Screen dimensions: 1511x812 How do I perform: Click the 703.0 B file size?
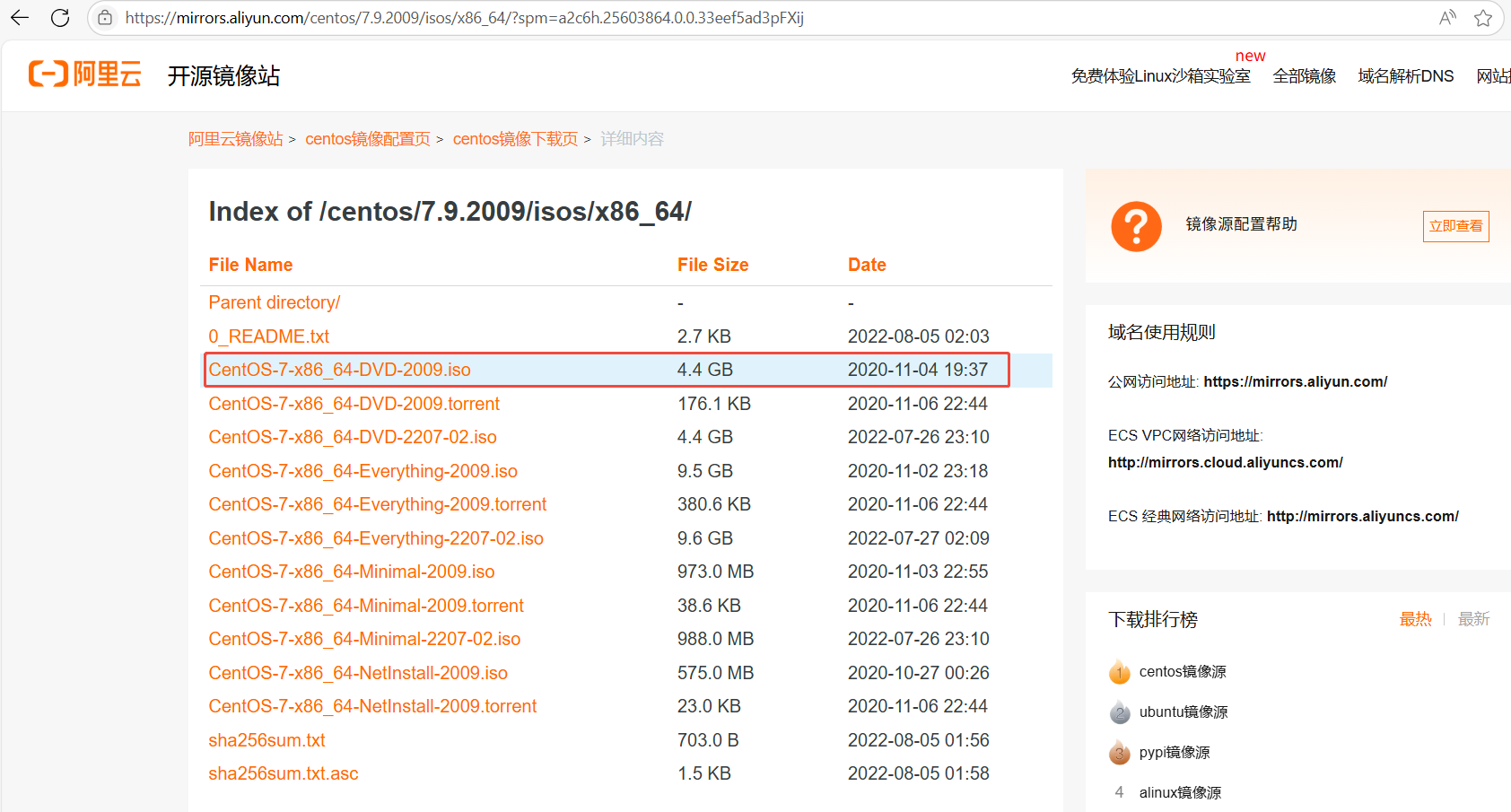(708, 740)
